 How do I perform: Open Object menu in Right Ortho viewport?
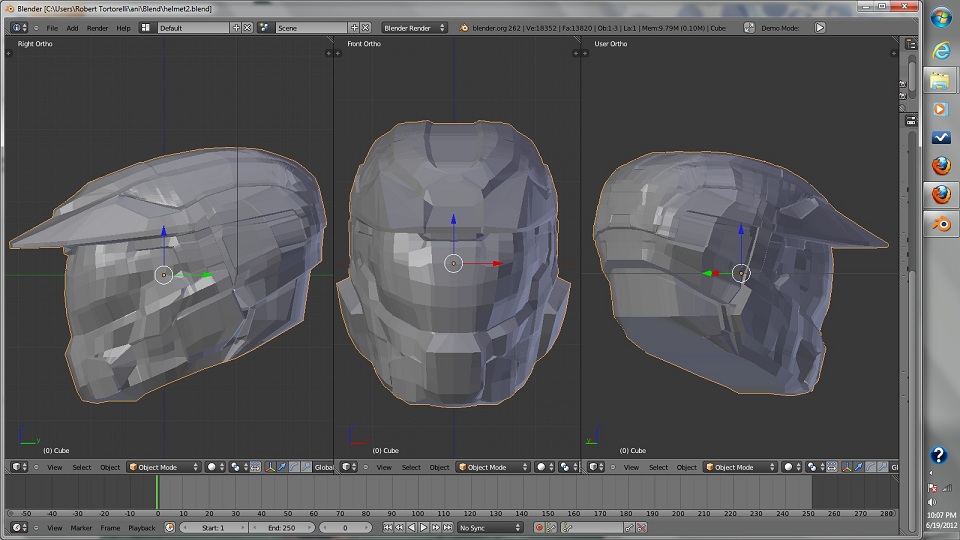pyautogui.click(x=110, y=467)
